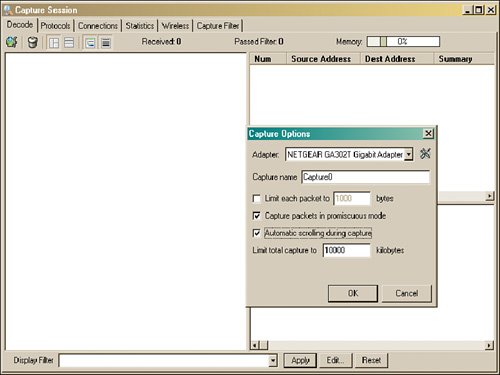Click the bottom scrollbar right arrow
Image resolution: width=500 pixels, height=375 pixels.
coord(489,346)
